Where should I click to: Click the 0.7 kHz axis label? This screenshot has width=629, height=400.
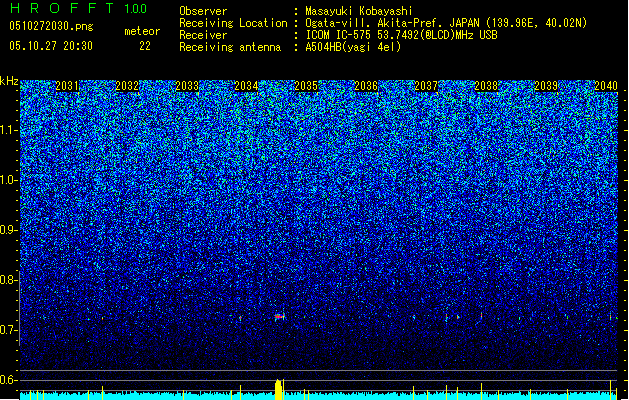pyautogui.click(x=8, y=330)
